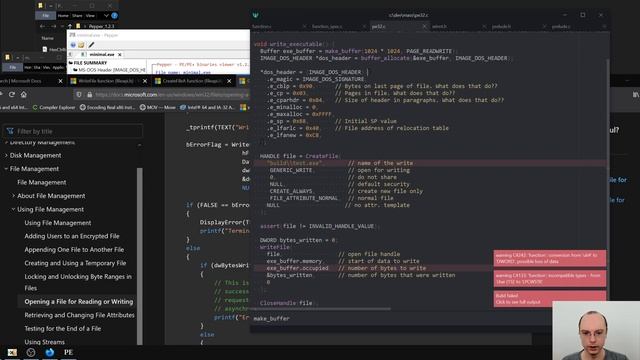Click the browser reload icon
The image size is (640, 360).
11,94
